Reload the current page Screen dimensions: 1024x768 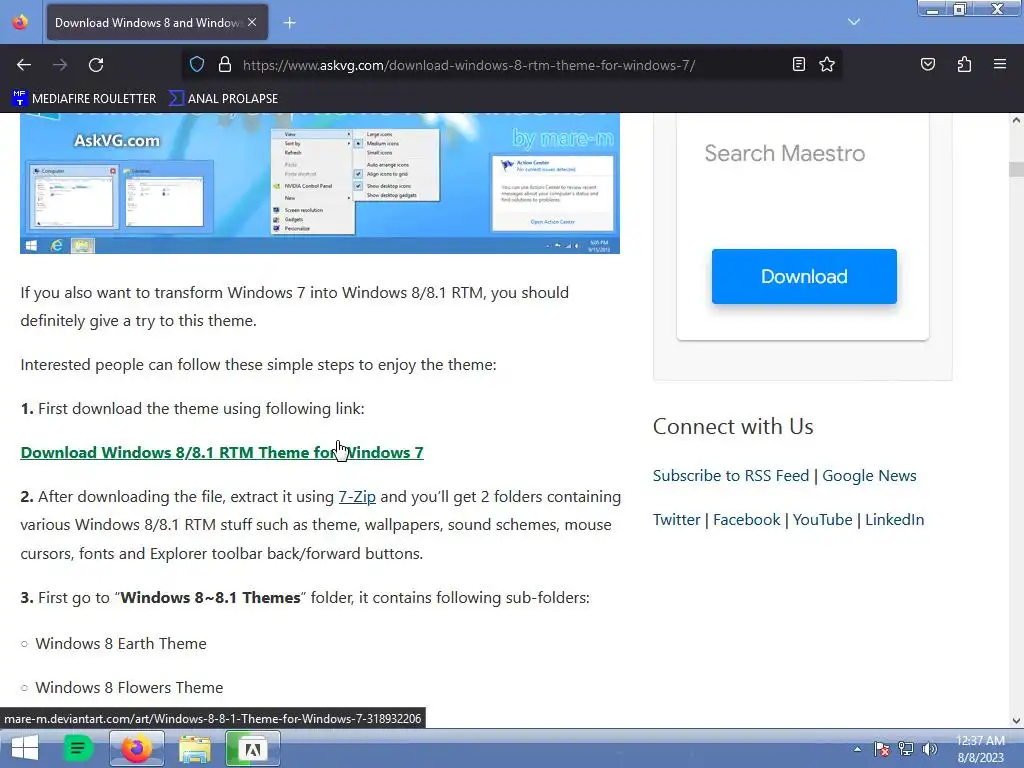96,65
